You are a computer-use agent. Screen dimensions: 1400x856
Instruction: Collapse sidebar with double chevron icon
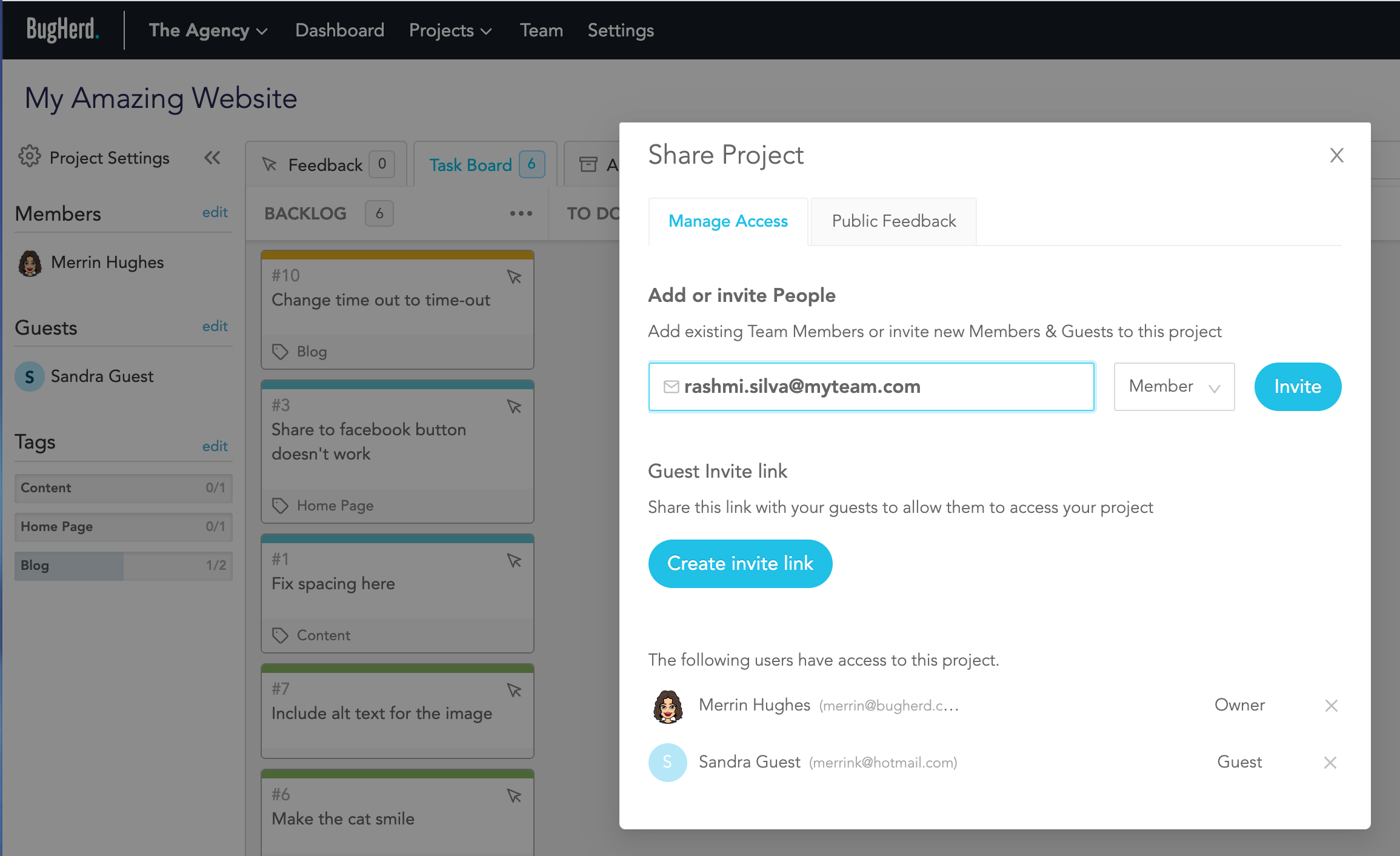212,158
